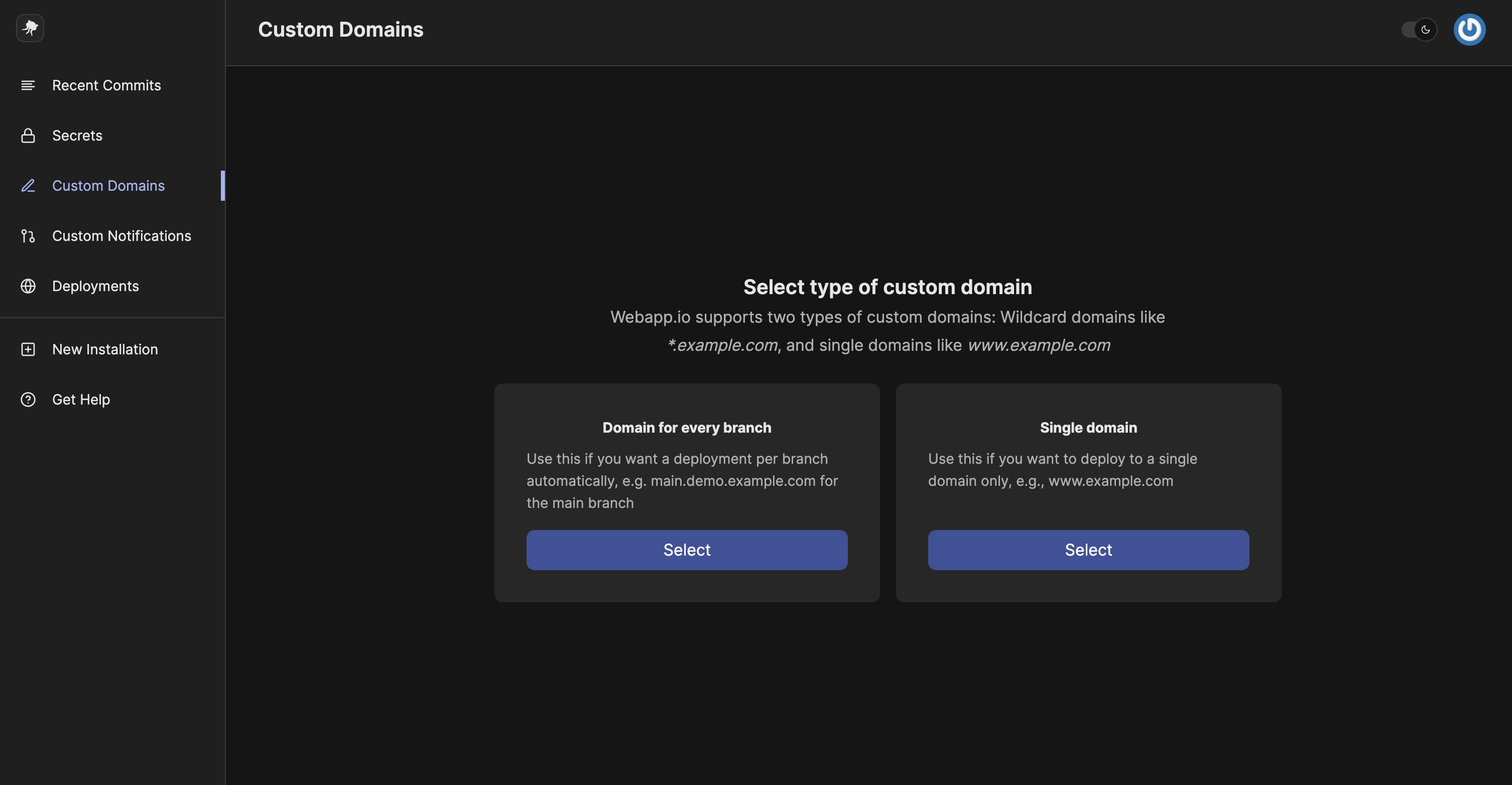Image resolution: width=1512 pixels, height=785 pixels.
Task: Select the Domain for every branch option
Action: click(x=687, y=550)
